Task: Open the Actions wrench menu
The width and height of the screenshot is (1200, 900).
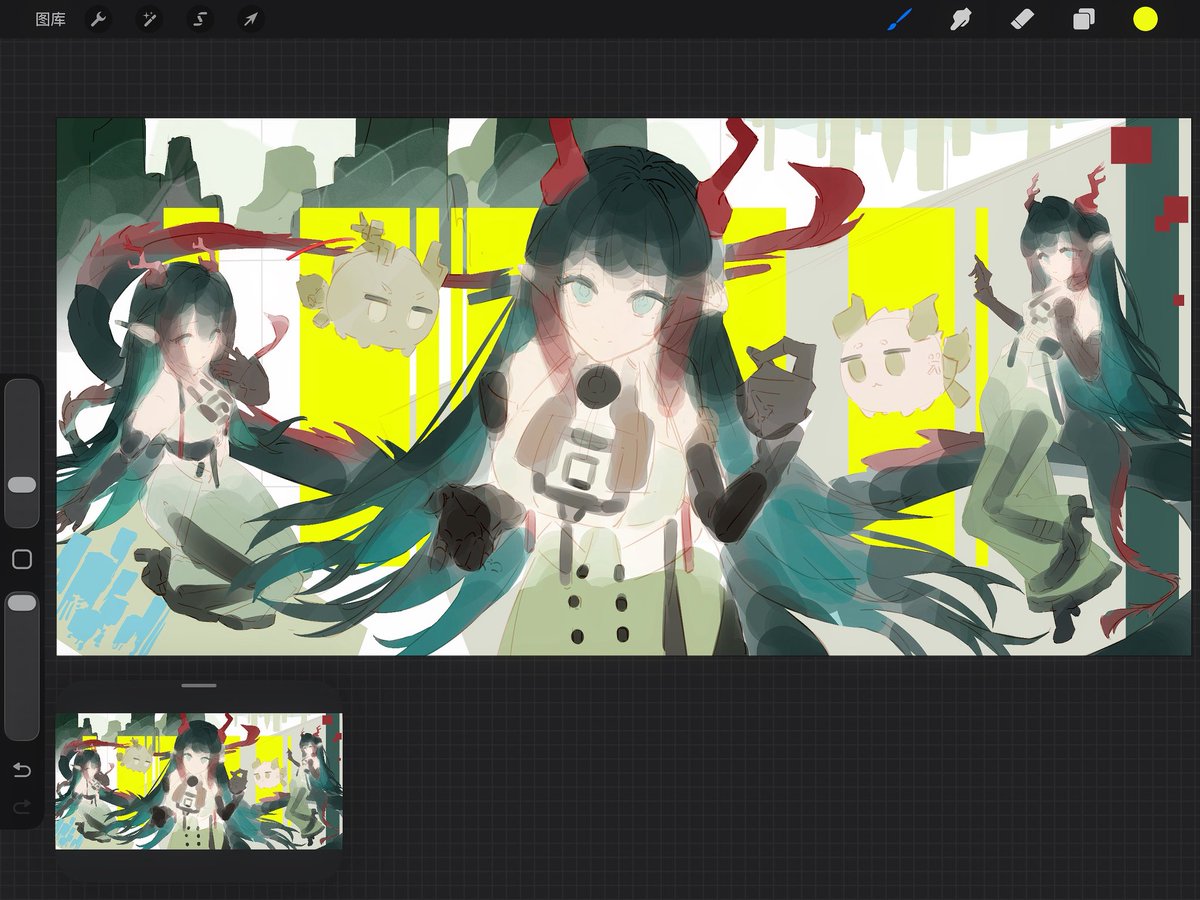Action: coord(98,19)
